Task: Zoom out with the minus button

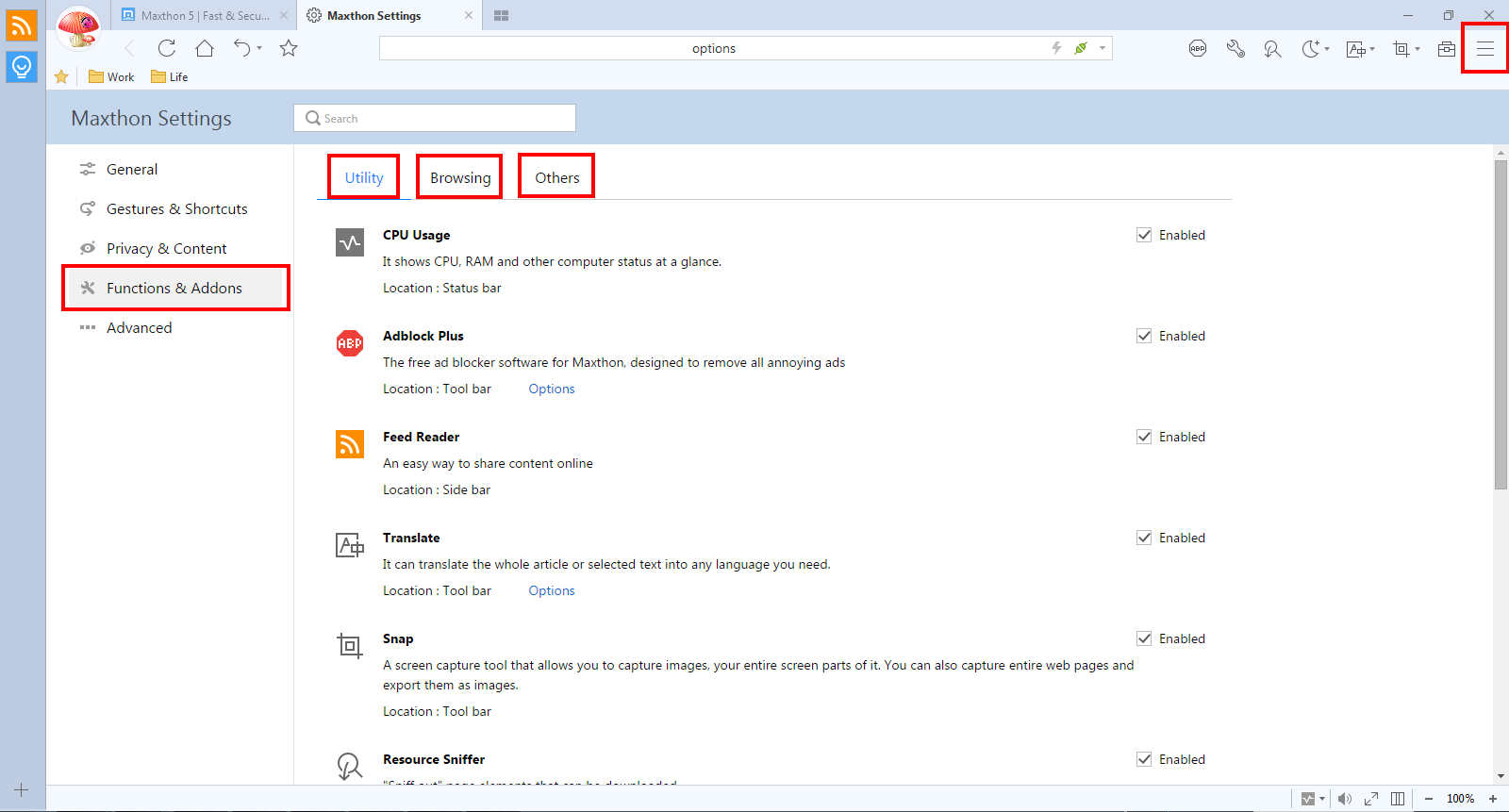Action: (x=1429, y=799)
